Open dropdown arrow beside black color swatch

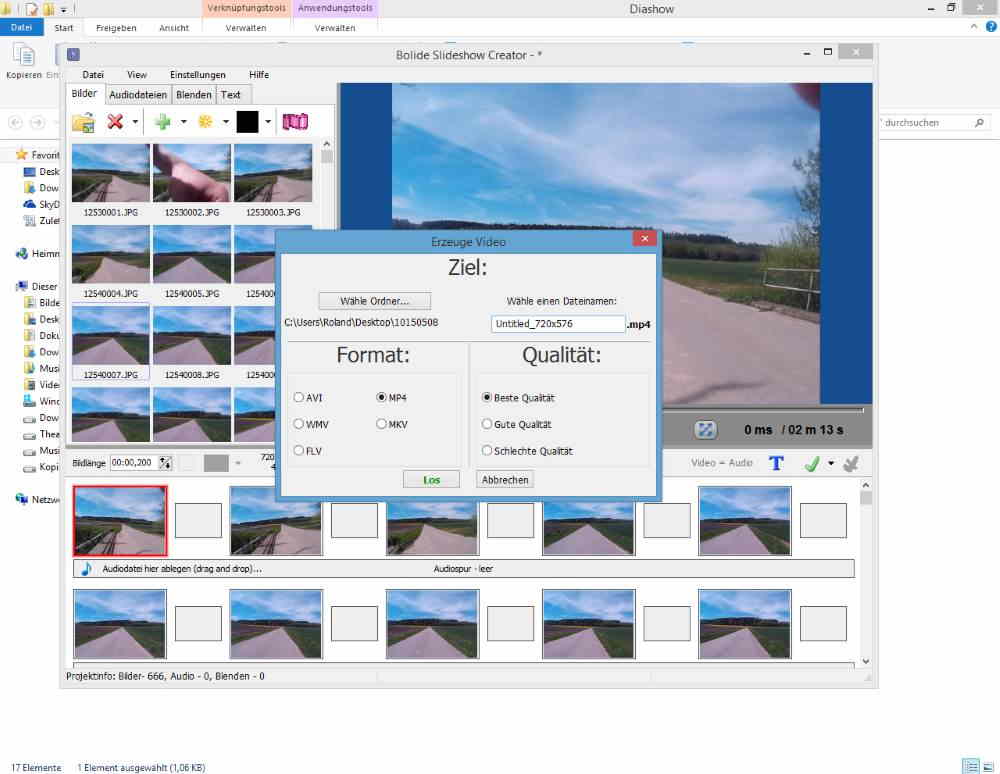click(x=268, y=122)
